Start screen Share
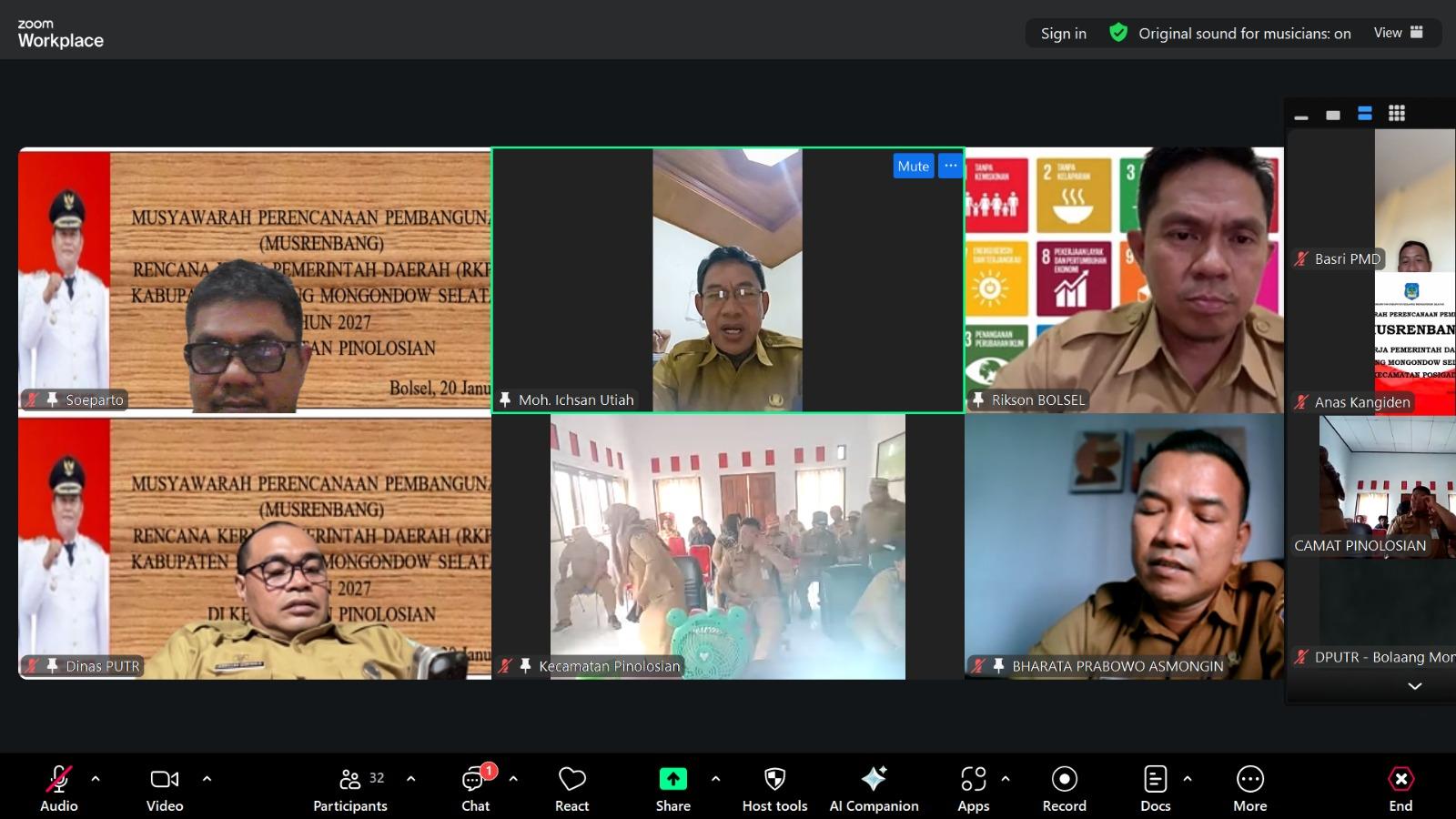 672,788
